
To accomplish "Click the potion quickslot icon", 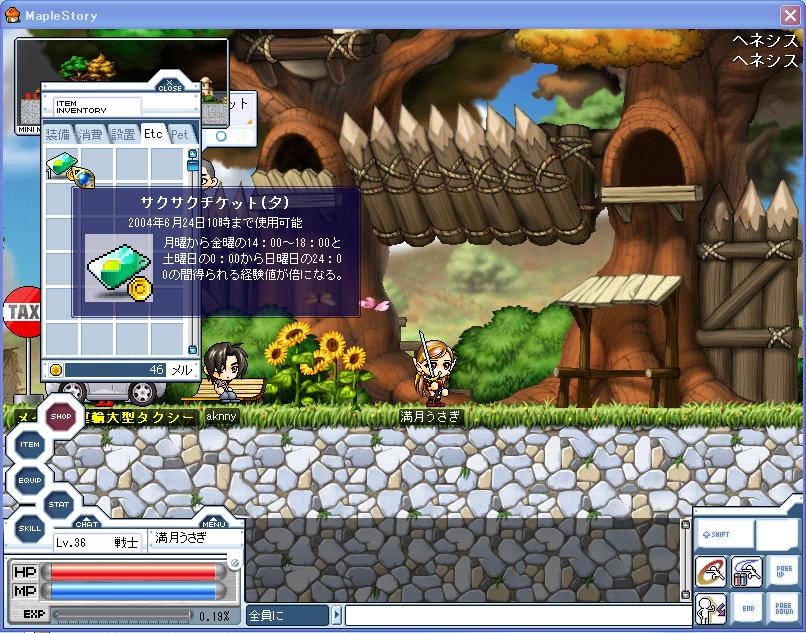I will pos(746,572).
